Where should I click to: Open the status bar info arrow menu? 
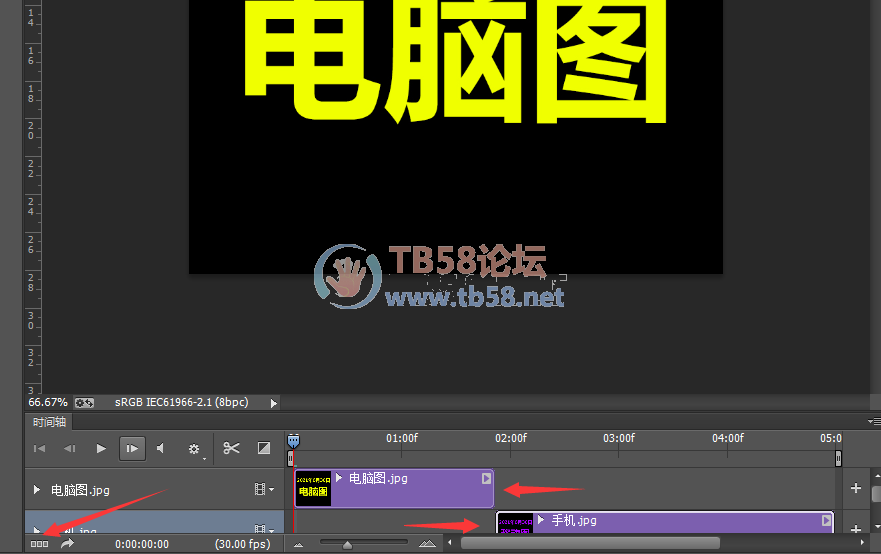pyautogui.click(x=274, y=402)
